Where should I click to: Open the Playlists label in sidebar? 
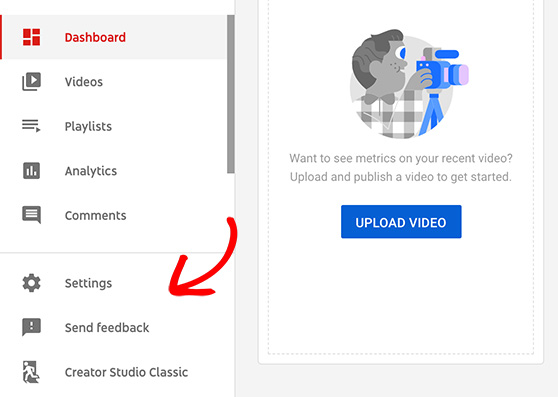point(88,126)
